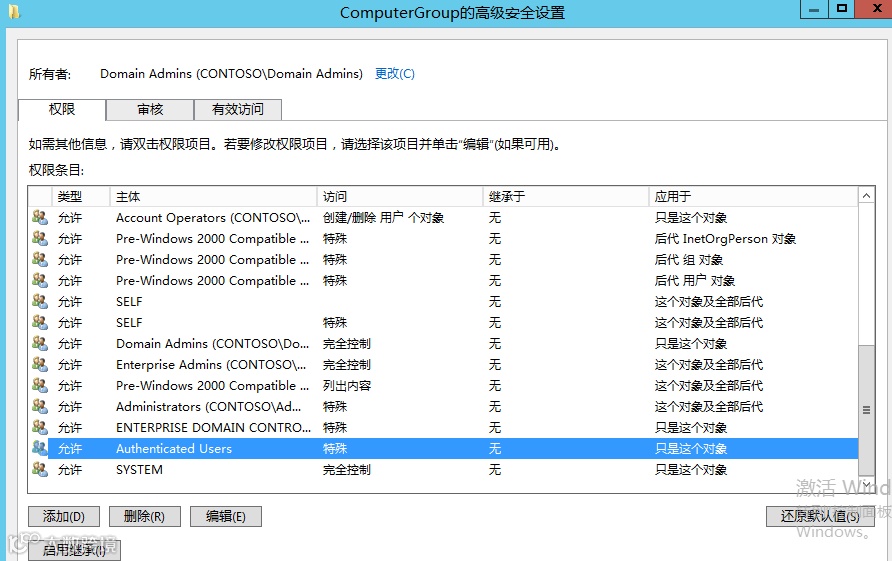Click the group icon beside SYSTEM entry

[x=40, y=469]
